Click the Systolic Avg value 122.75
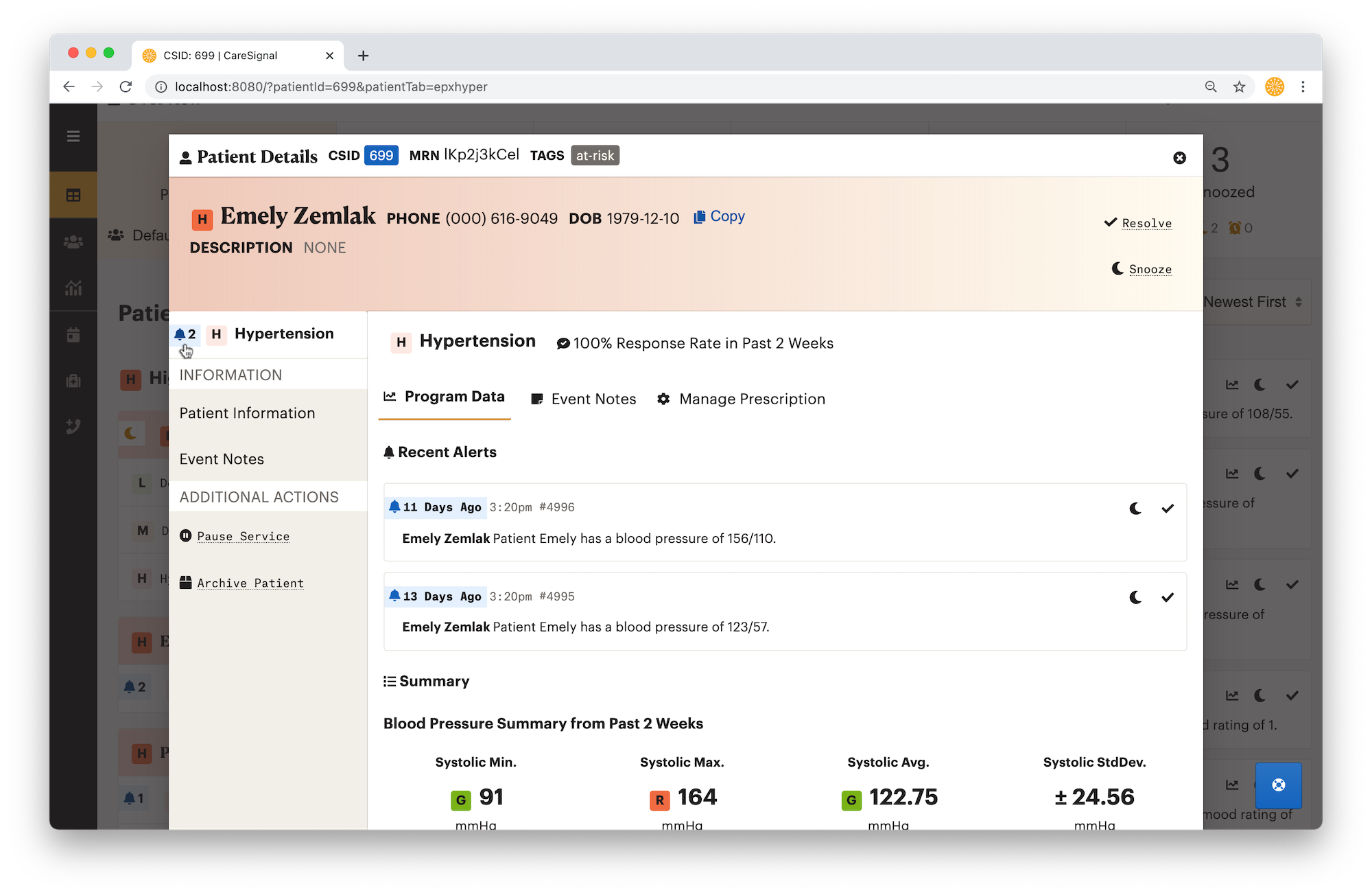Image resolution: width=1372 pixels, height=895 pixels. point(903,797)
